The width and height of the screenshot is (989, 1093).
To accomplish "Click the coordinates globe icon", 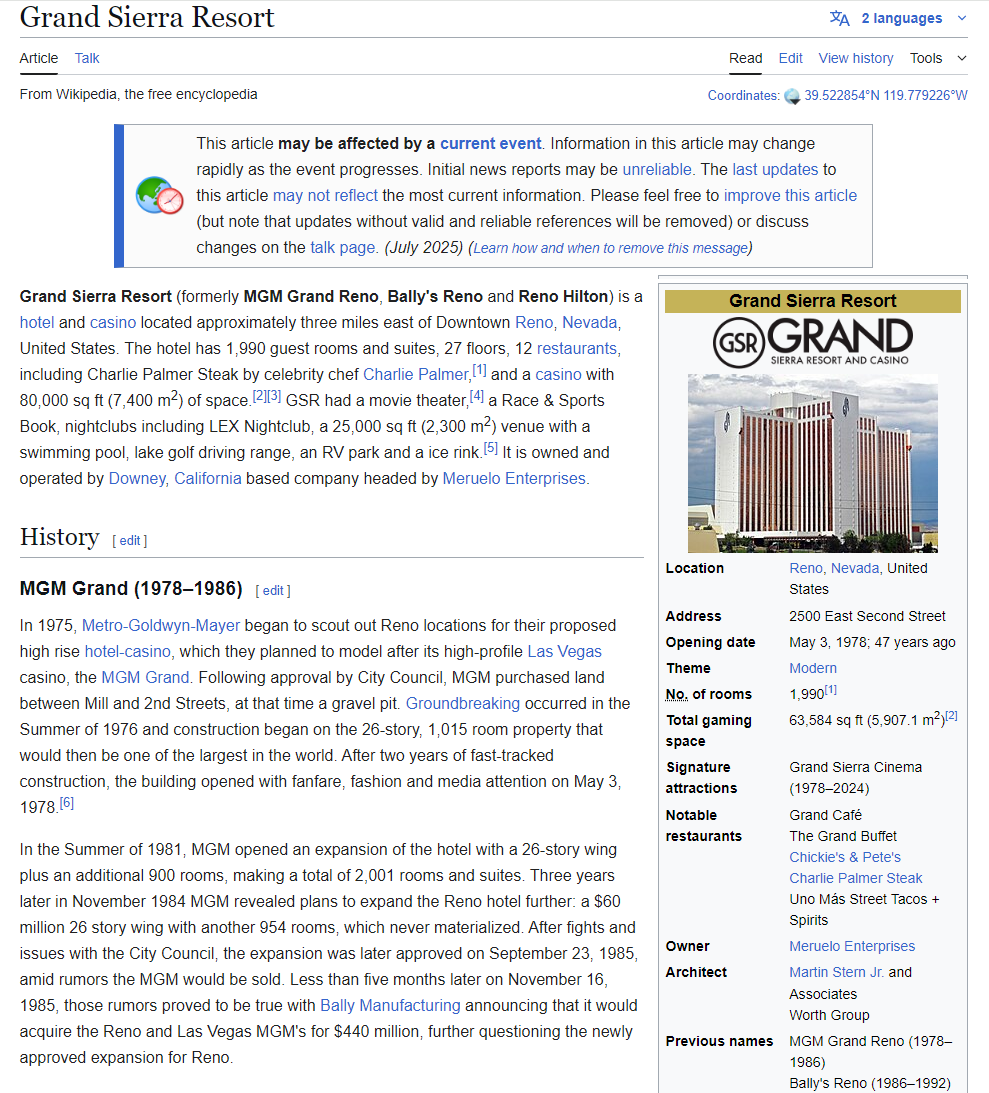I will click(x=792, y=96).
